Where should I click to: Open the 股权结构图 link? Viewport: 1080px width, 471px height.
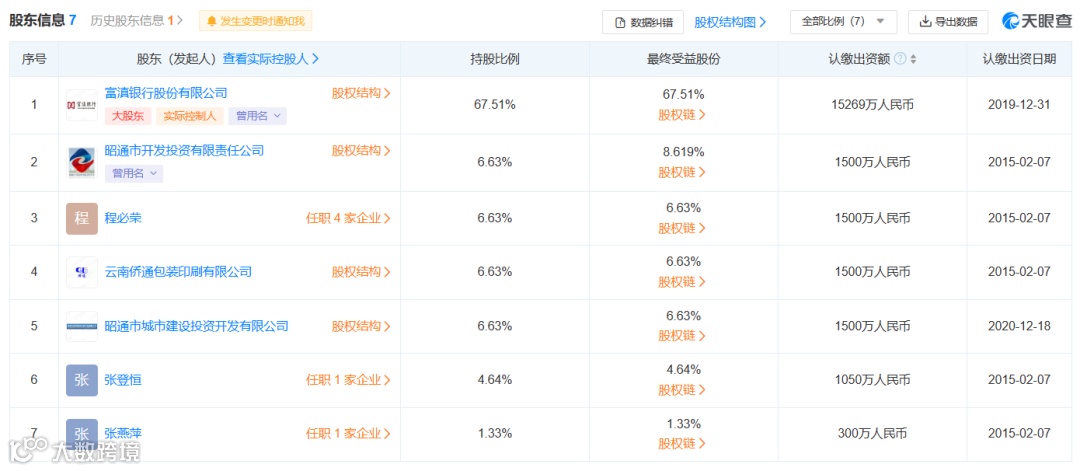tap(730, 21)
